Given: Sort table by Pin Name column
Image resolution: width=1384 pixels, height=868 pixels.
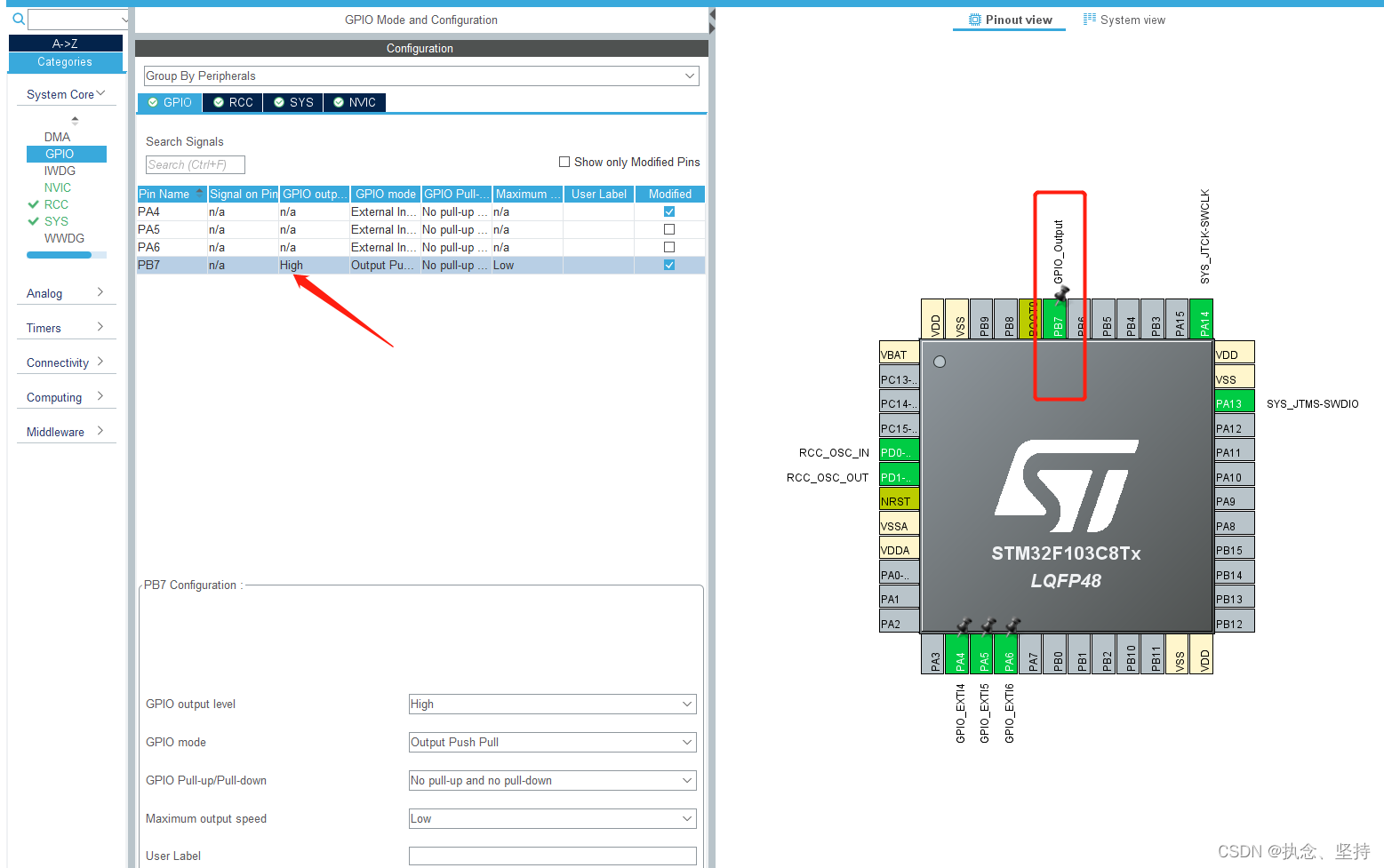Looking at the screenshot, I should [172, 194].
